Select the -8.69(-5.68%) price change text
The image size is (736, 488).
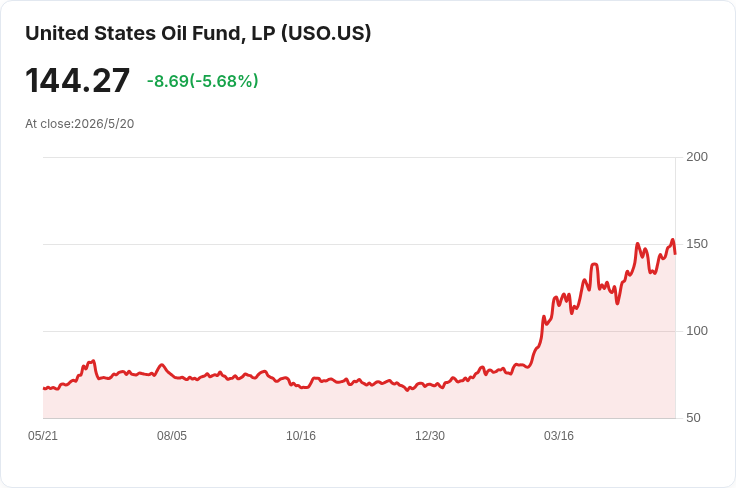click(202, 81)
